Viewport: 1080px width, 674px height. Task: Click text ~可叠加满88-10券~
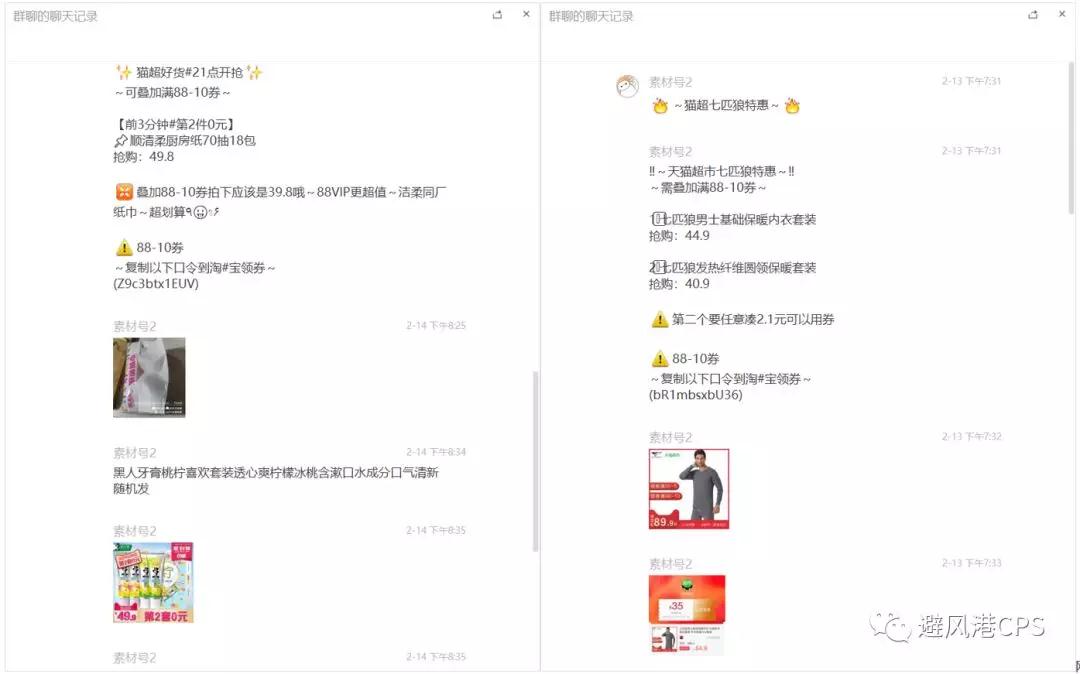(172, 92)
